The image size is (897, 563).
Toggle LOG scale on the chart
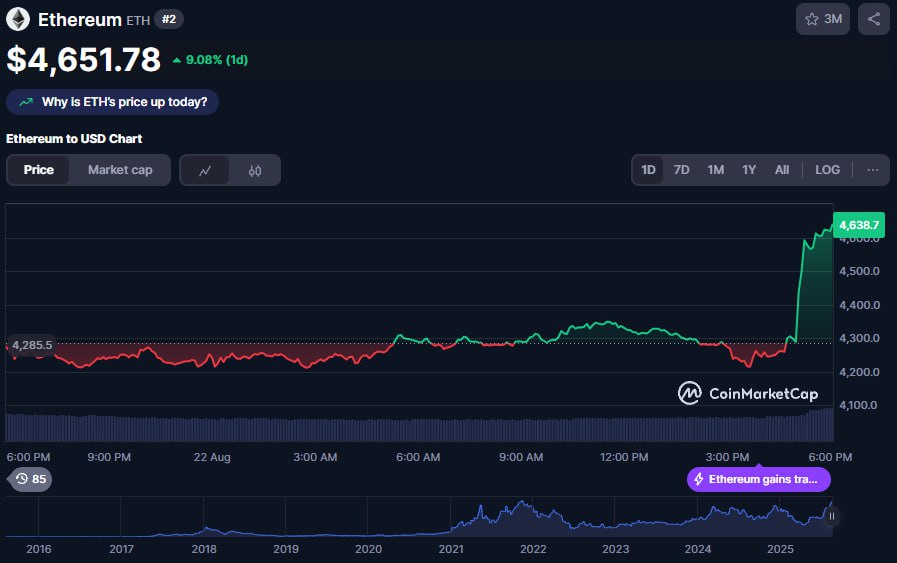click(x=827, y=170)
